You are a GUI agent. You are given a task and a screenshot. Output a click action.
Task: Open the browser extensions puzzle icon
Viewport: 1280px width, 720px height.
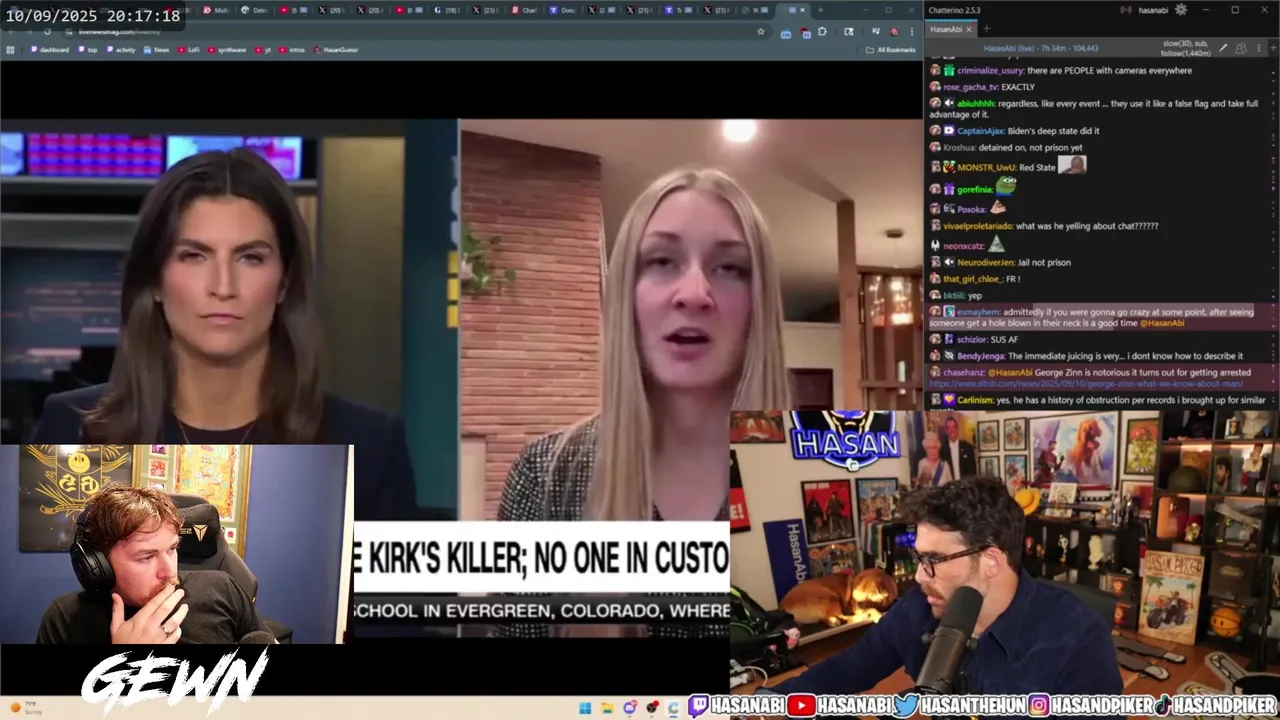(822, 32)
